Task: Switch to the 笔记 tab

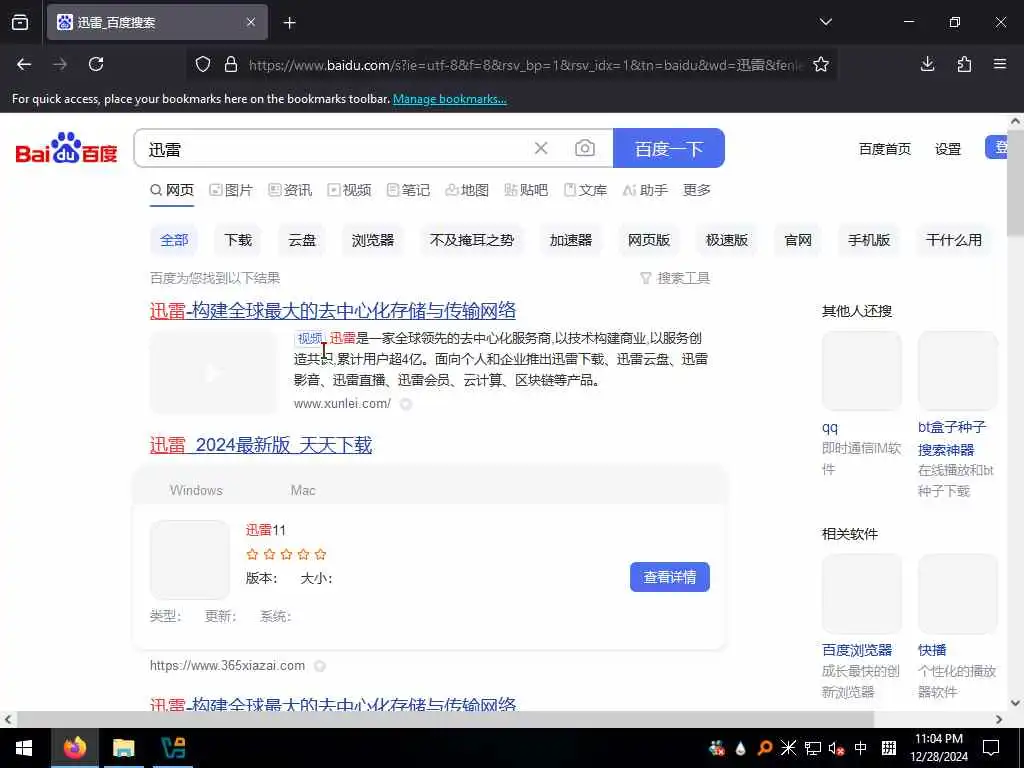Action: tap(409, 190)
